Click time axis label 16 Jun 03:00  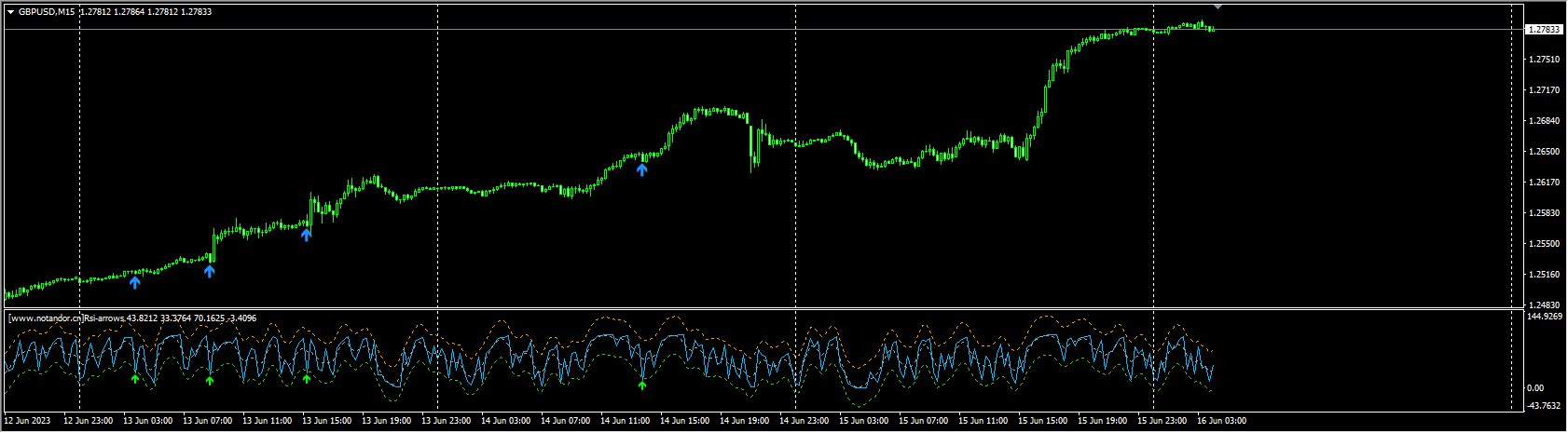1222,421
